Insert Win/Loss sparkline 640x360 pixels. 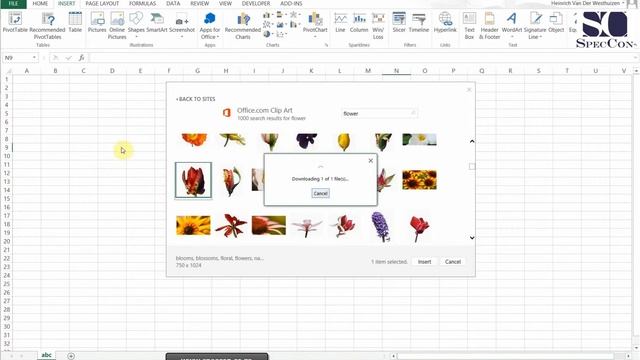pyautogui.click(x=378, y=25)
